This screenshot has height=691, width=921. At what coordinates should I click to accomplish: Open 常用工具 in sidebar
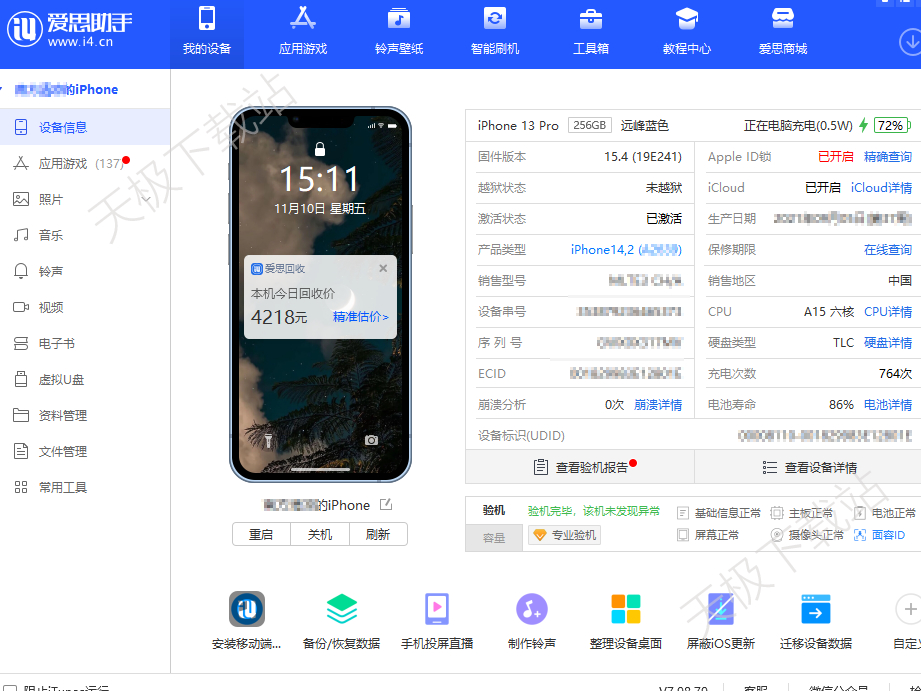pos(85,487)
